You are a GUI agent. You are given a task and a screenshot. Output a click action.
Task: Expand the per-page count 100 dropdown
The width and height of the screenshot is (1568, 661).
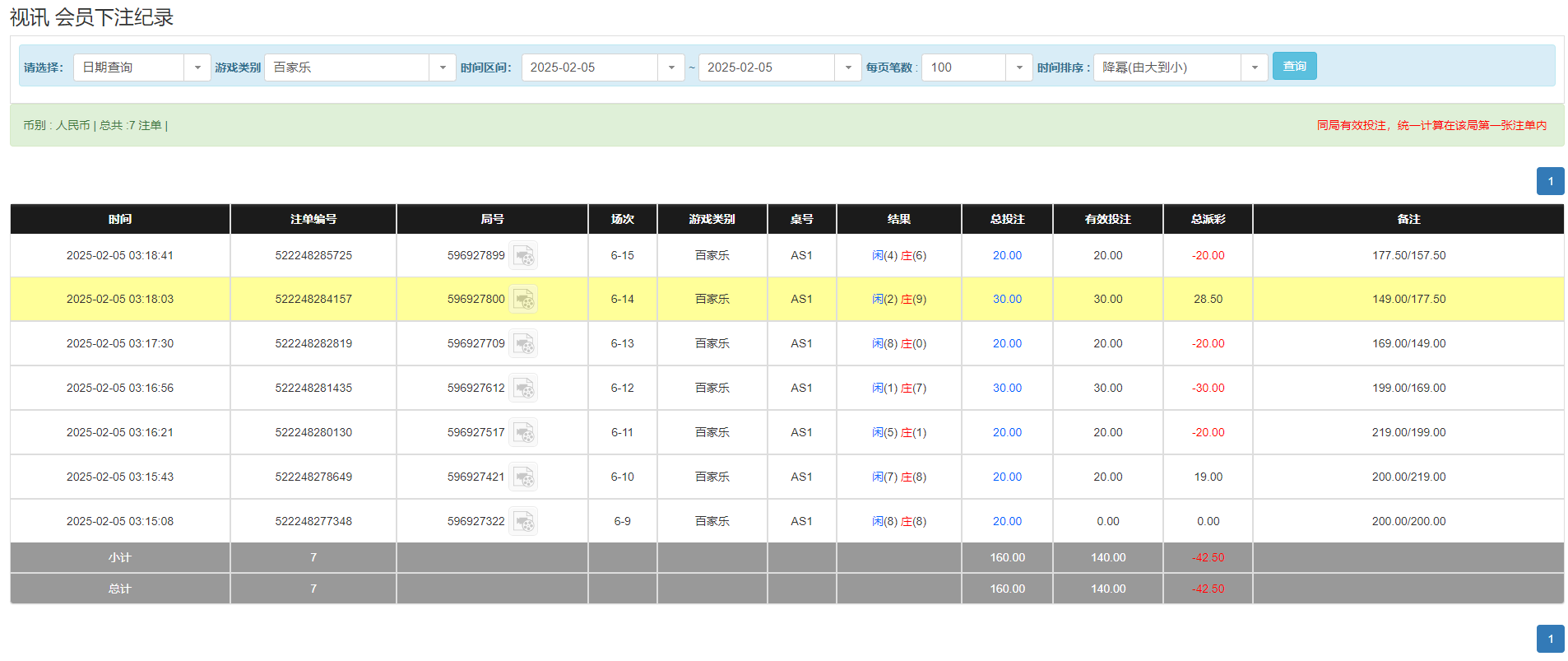[1018, 67]
